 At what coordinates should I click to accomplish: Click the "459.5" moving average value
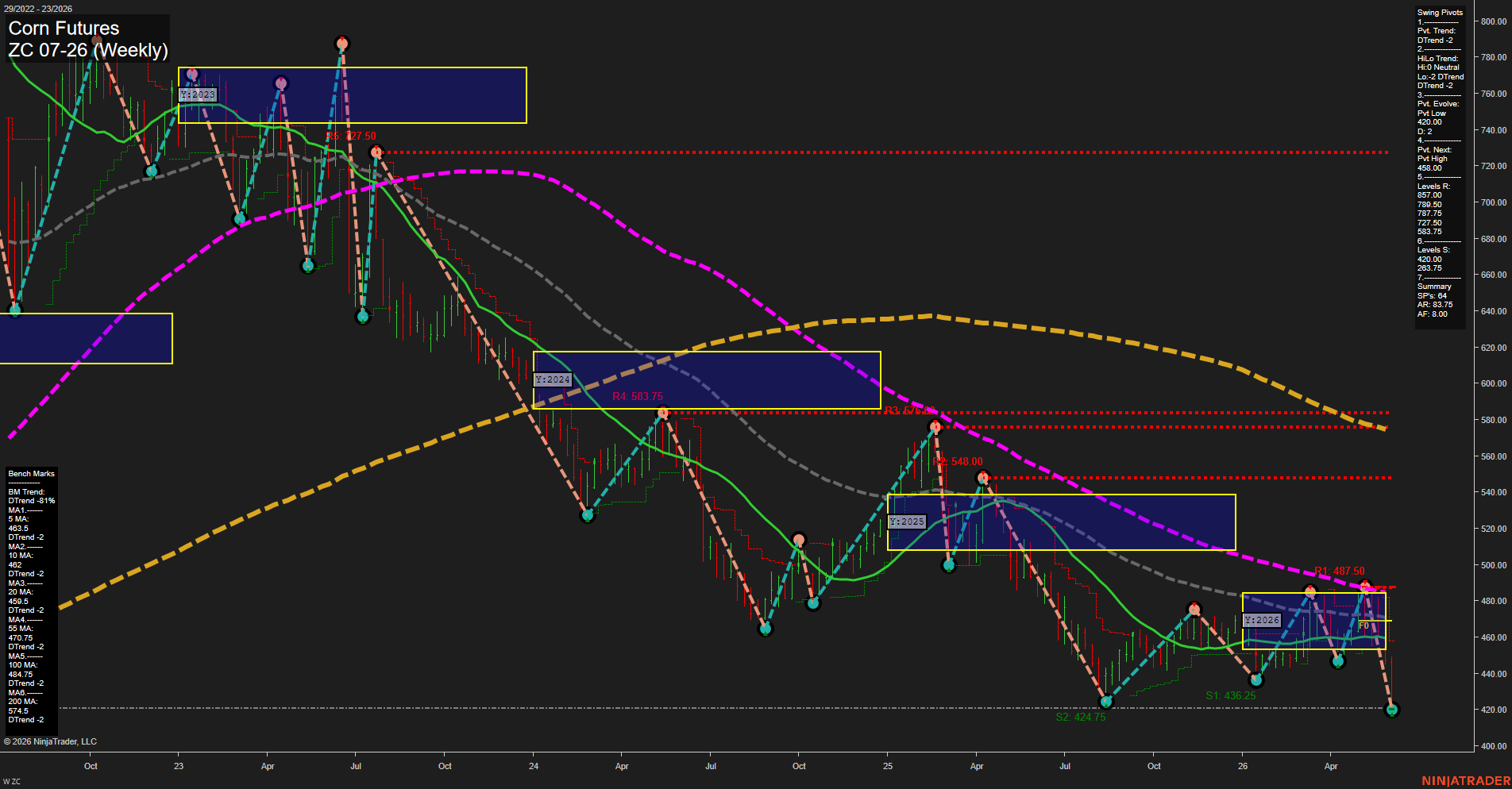[18, 602]
